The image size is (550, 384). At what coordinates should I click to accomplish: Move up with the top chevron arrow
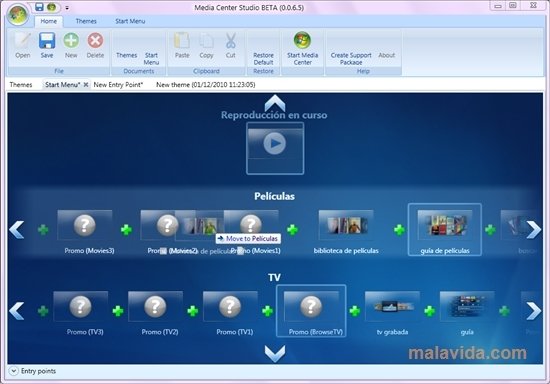point(275,103)
